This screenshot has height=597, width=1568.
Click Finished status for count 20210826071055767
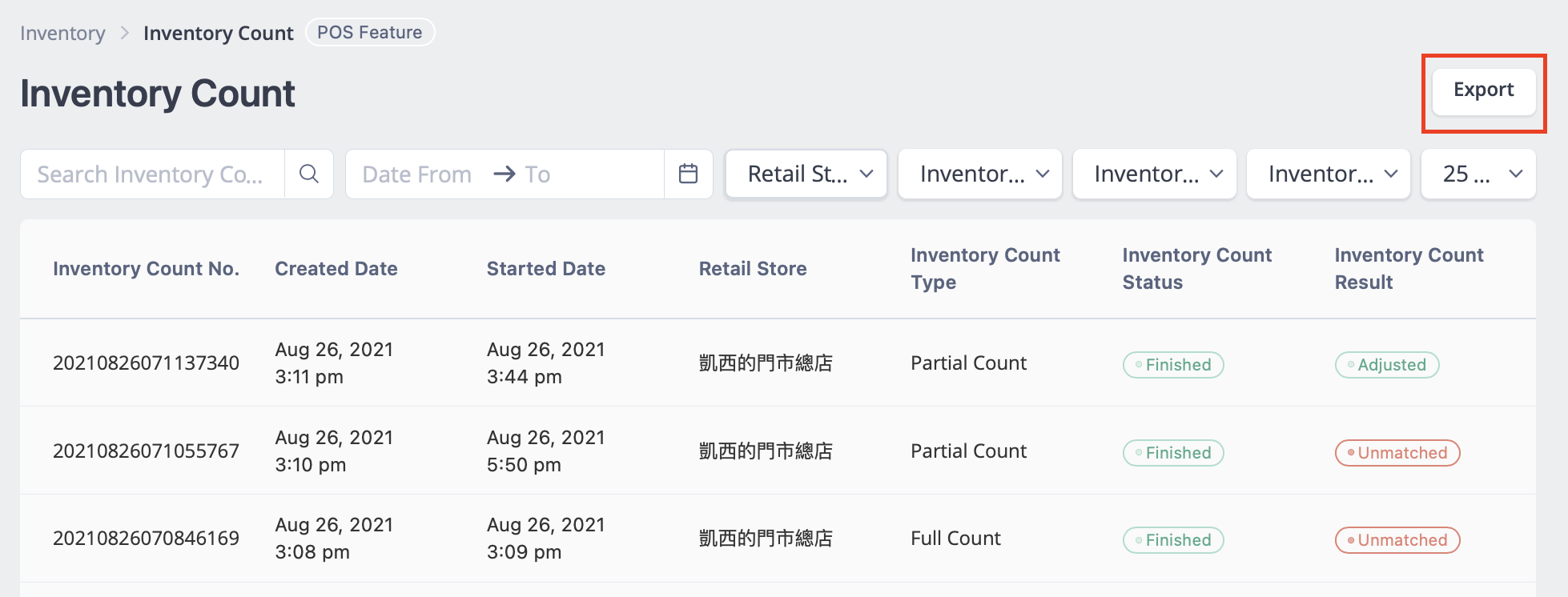[1173, 453]
